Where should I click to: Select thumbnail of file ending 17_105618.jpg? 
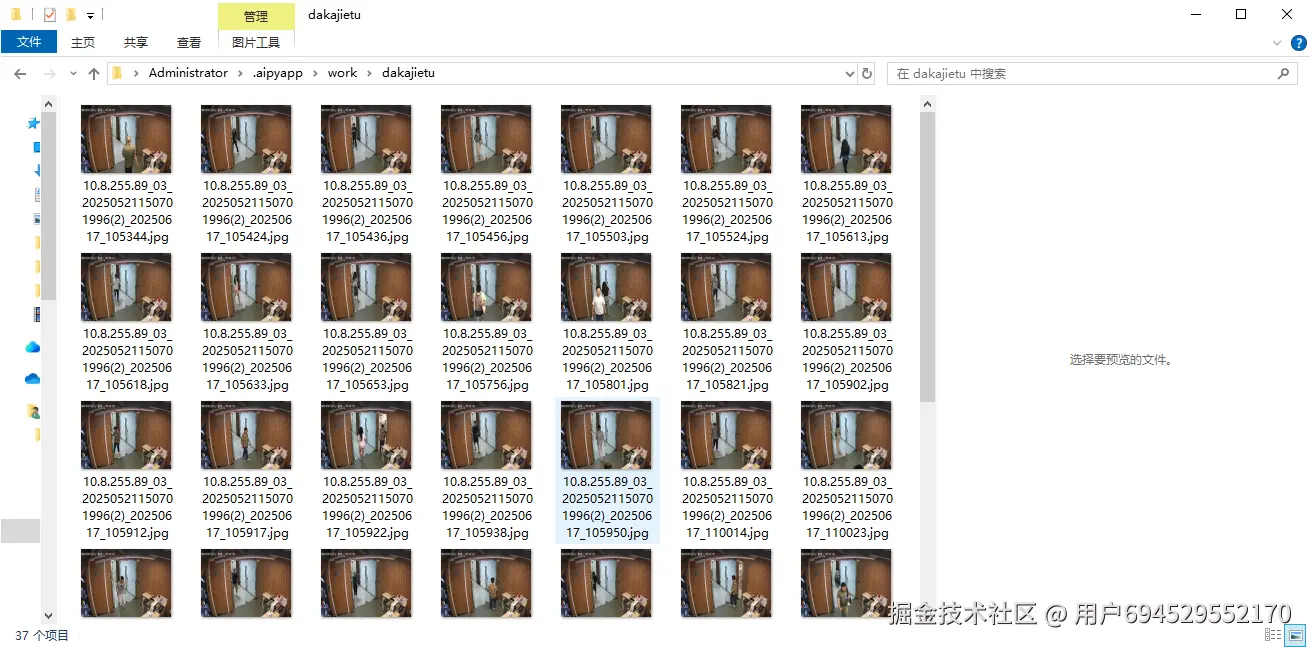point(126,287)
